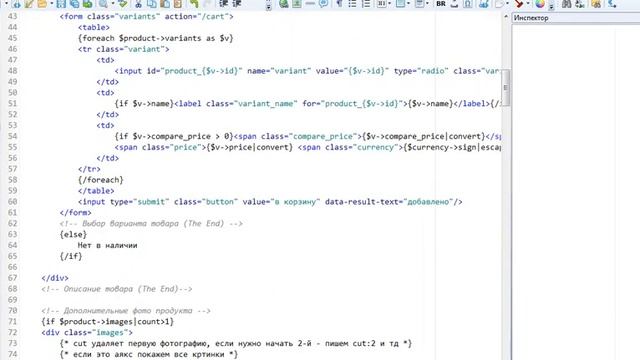Click the preview magnifier icon
Viewport: 640px width, 360px height.
click(103, 4)
